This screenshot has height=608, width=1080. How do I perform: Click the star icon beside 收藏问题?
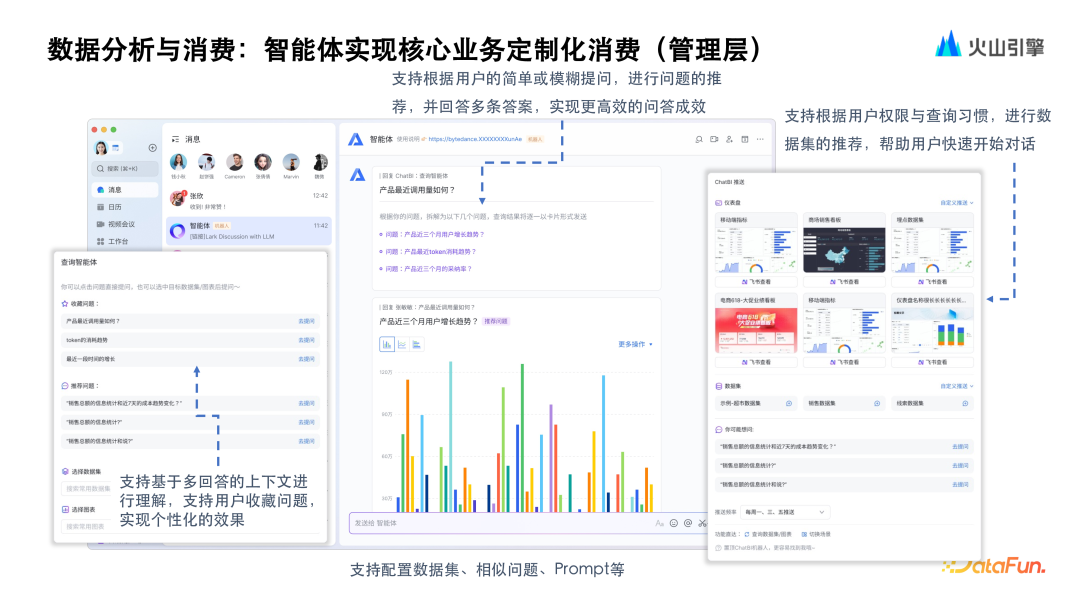tap(65, 304)
